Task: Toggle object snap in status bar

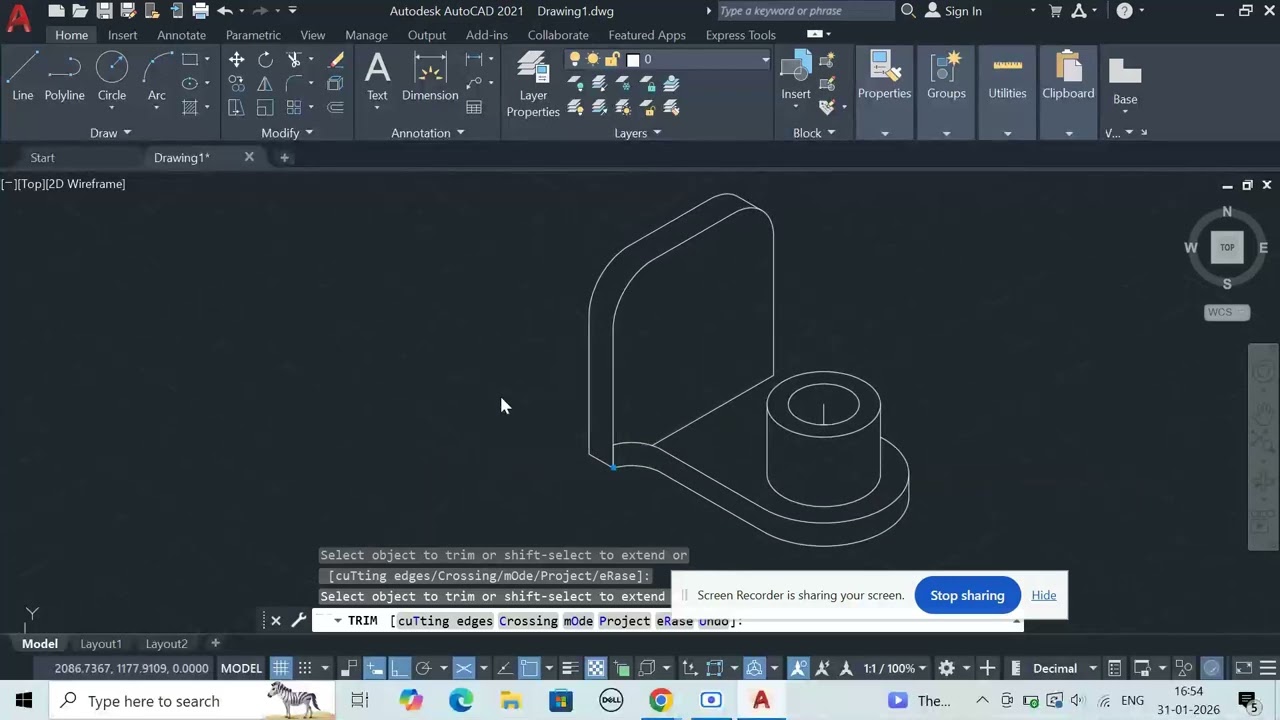Action: [x=529, y=668]
